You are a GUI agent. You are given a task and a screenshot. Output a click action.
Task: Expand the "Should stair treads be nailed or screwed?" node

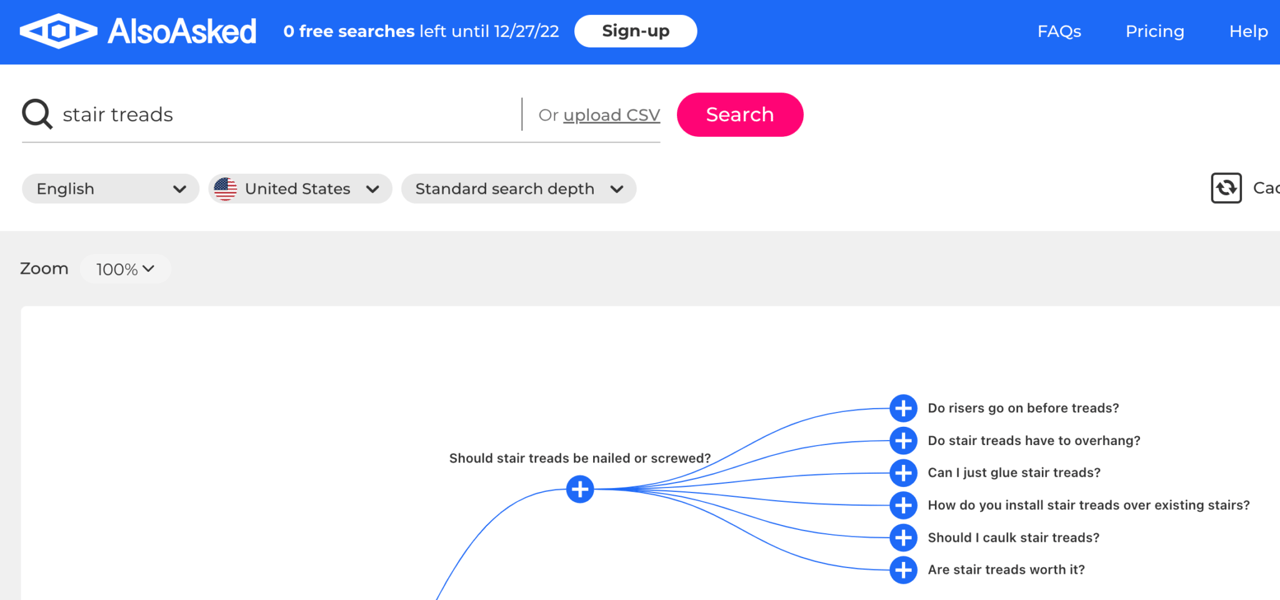[579, 489]
